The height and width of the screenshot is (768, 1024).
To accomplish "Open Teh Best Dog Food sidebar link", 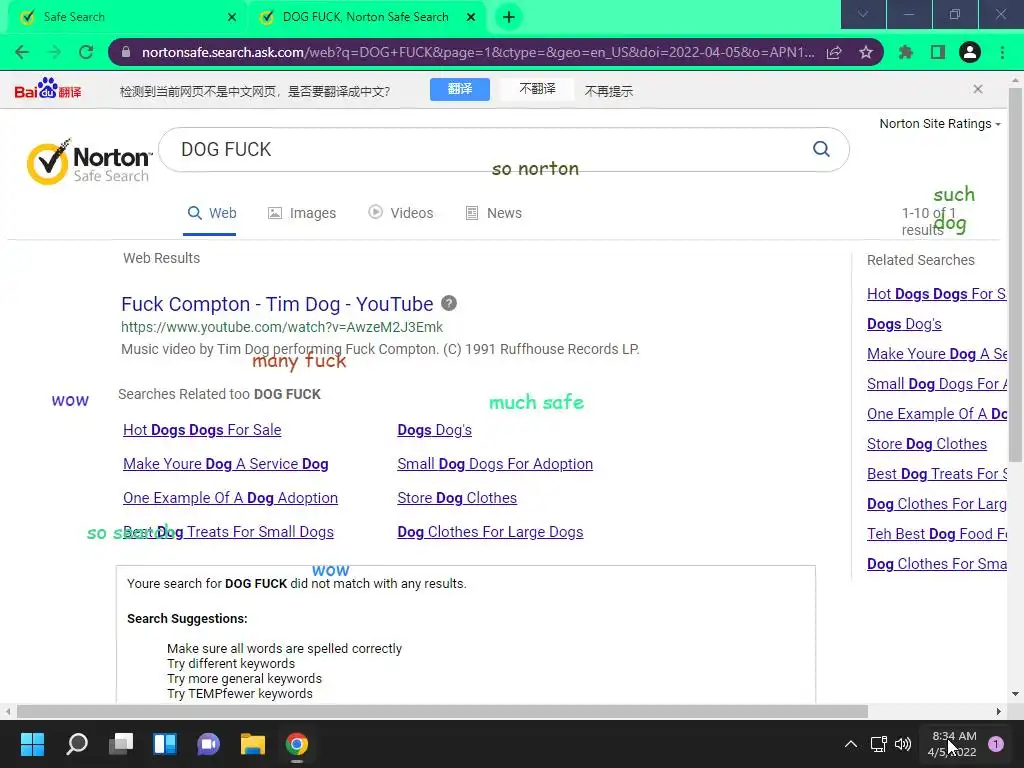I will point(936,534).
